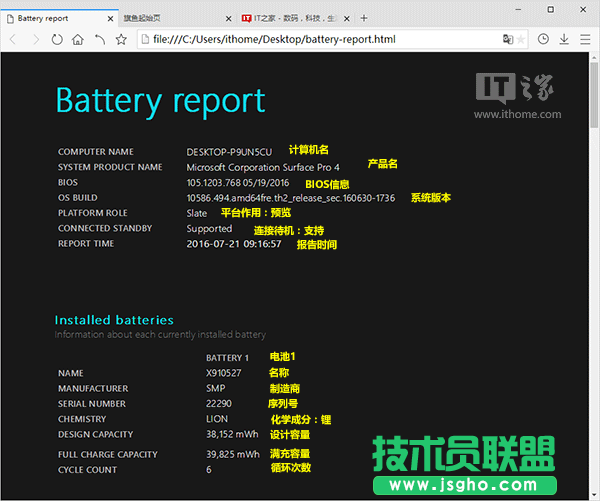Select the battery name X910527

(223, 373)
